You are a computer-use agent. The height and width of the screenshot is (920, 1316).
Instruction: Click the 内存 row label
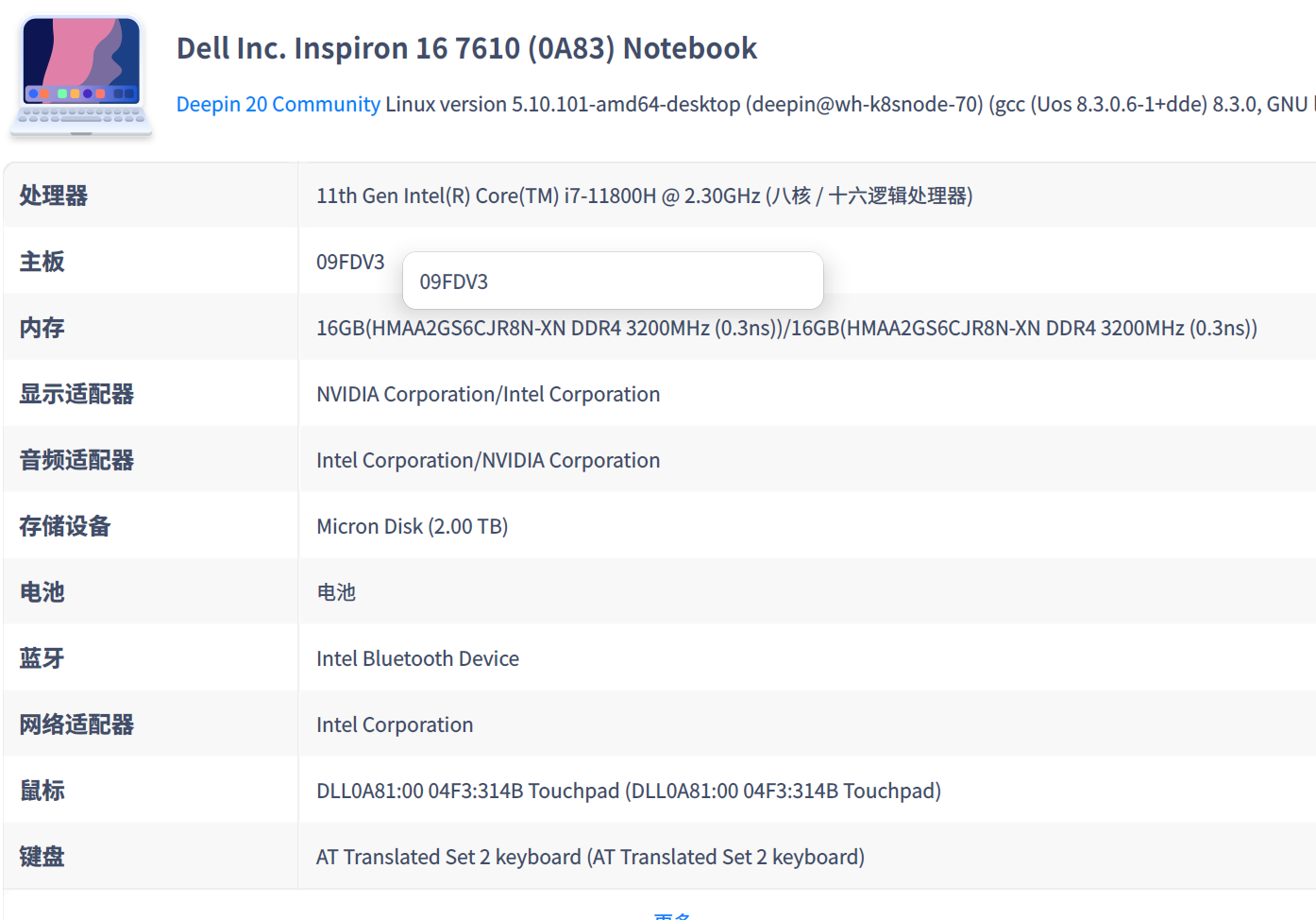tap(42, 328)
